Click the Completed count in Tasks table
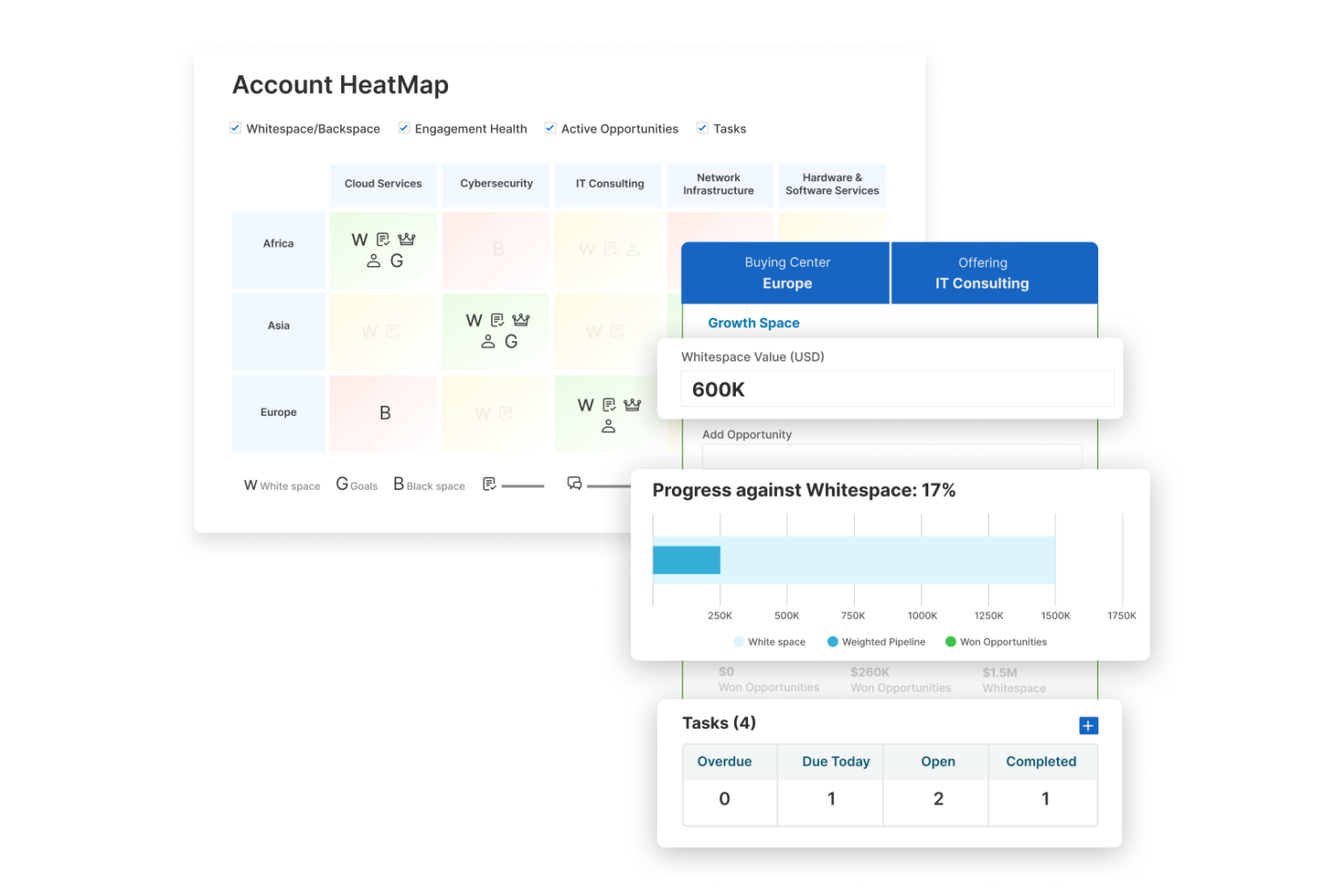This screenshot has height=896, width=1344. [x=1043, y=798]
